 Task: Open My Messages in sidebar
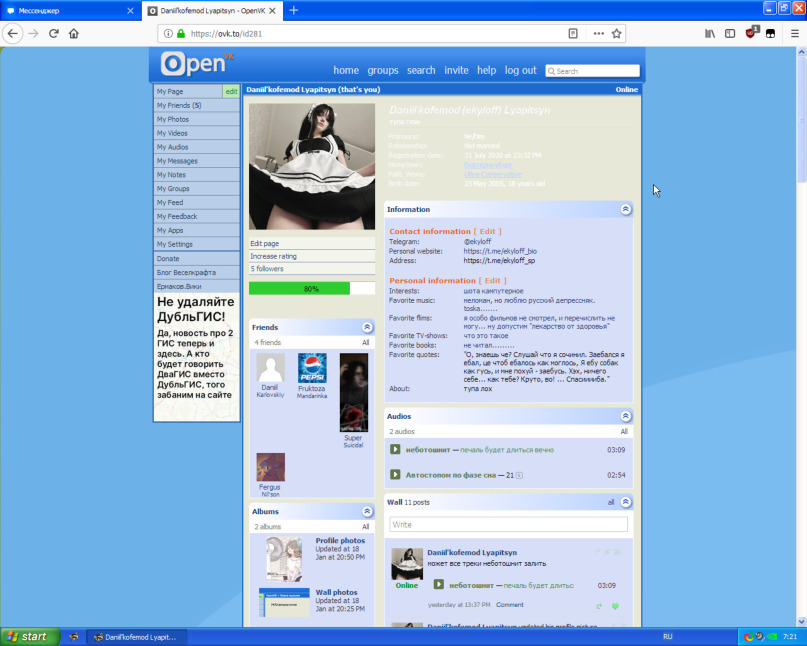coord(197,161)
